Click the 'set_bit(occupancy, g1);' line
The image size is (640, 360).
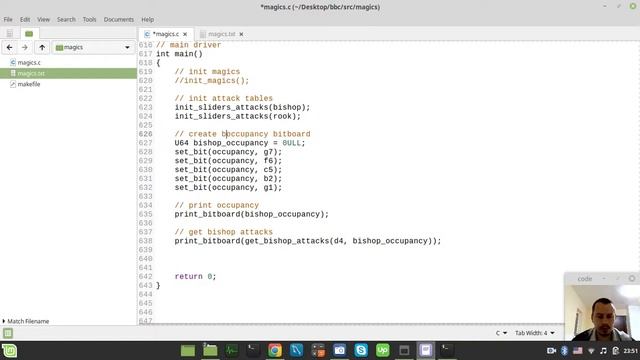pos(228,187)
